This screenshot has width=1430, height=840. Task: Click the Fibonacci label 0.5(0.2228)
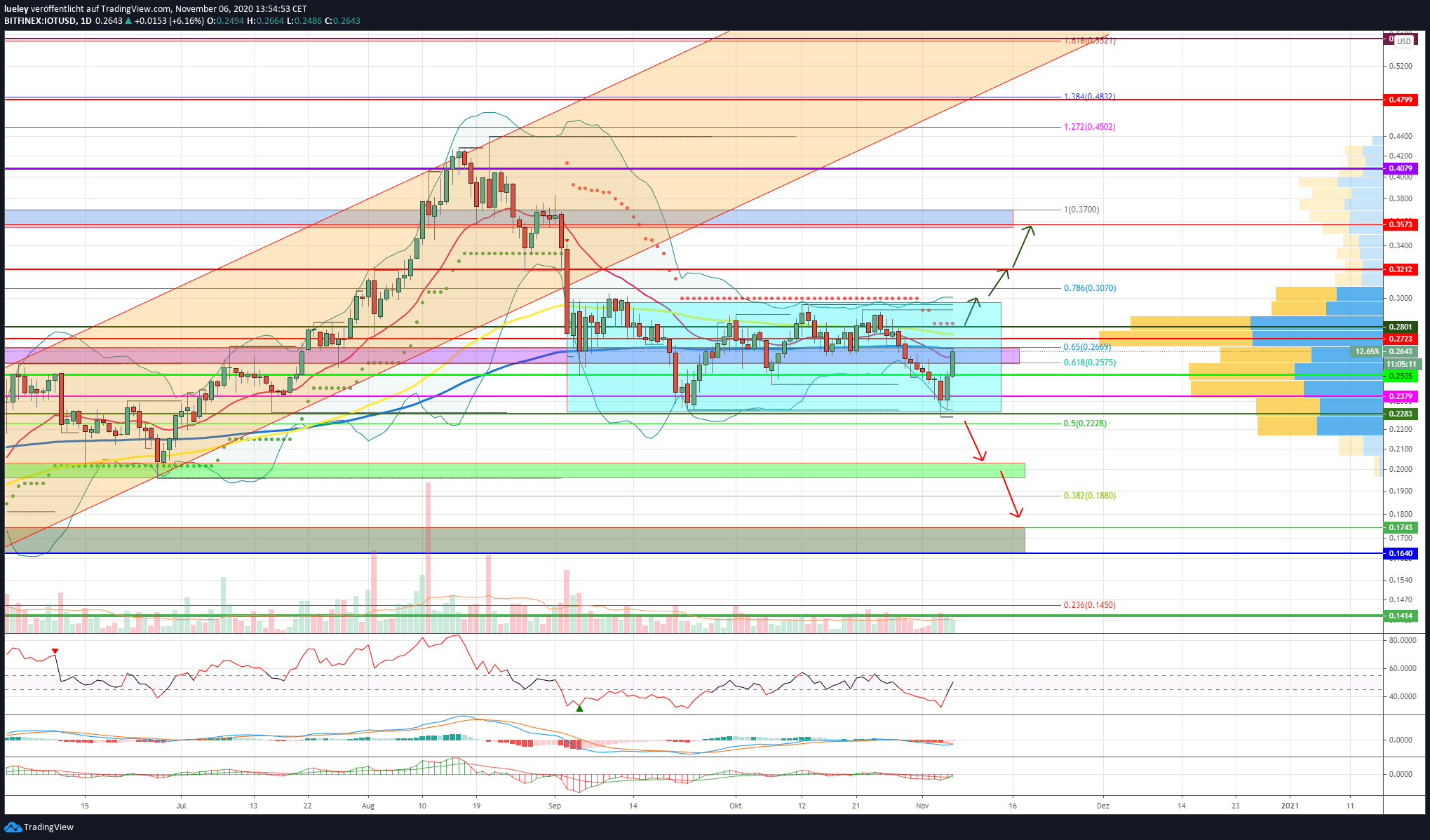coord(1085,424)
